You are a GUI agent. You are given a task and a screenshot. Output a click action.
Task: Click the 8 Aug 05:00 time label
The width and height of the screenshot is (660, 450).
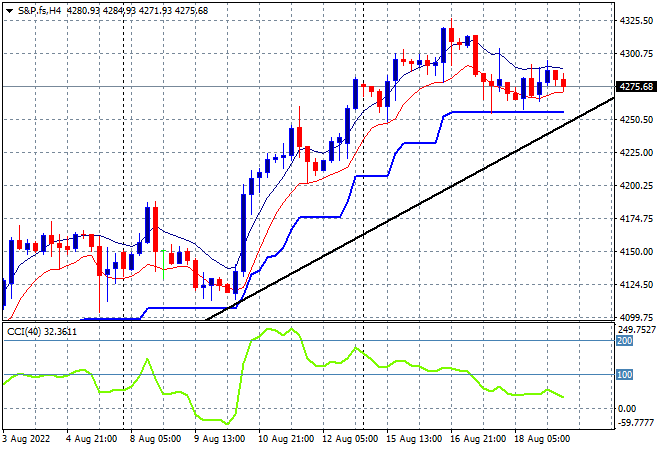coord(155,439)
